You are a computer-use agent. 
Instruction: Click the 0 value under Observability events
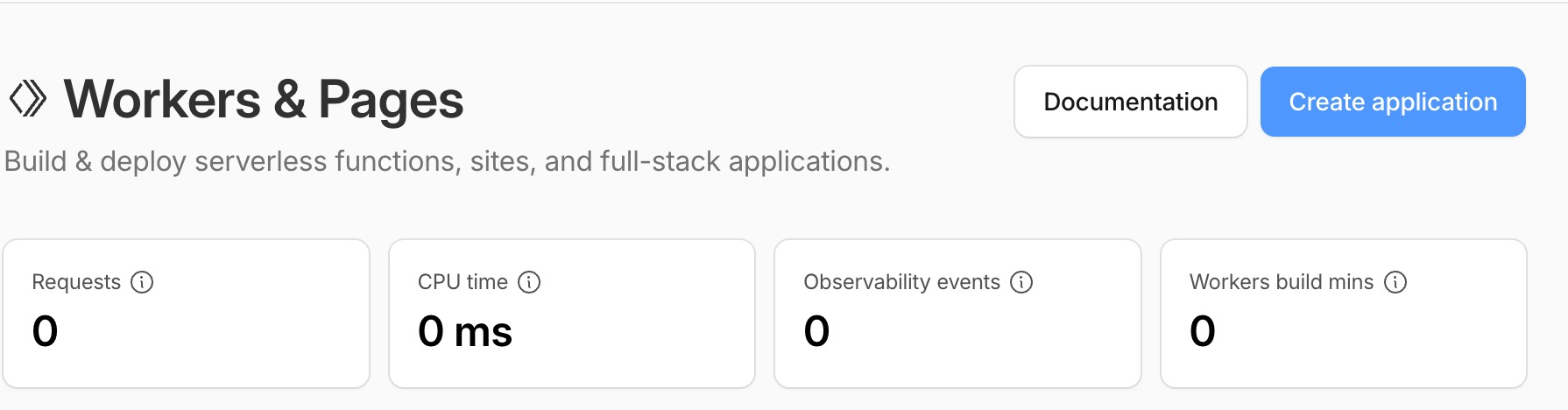[x=816, y=331]
